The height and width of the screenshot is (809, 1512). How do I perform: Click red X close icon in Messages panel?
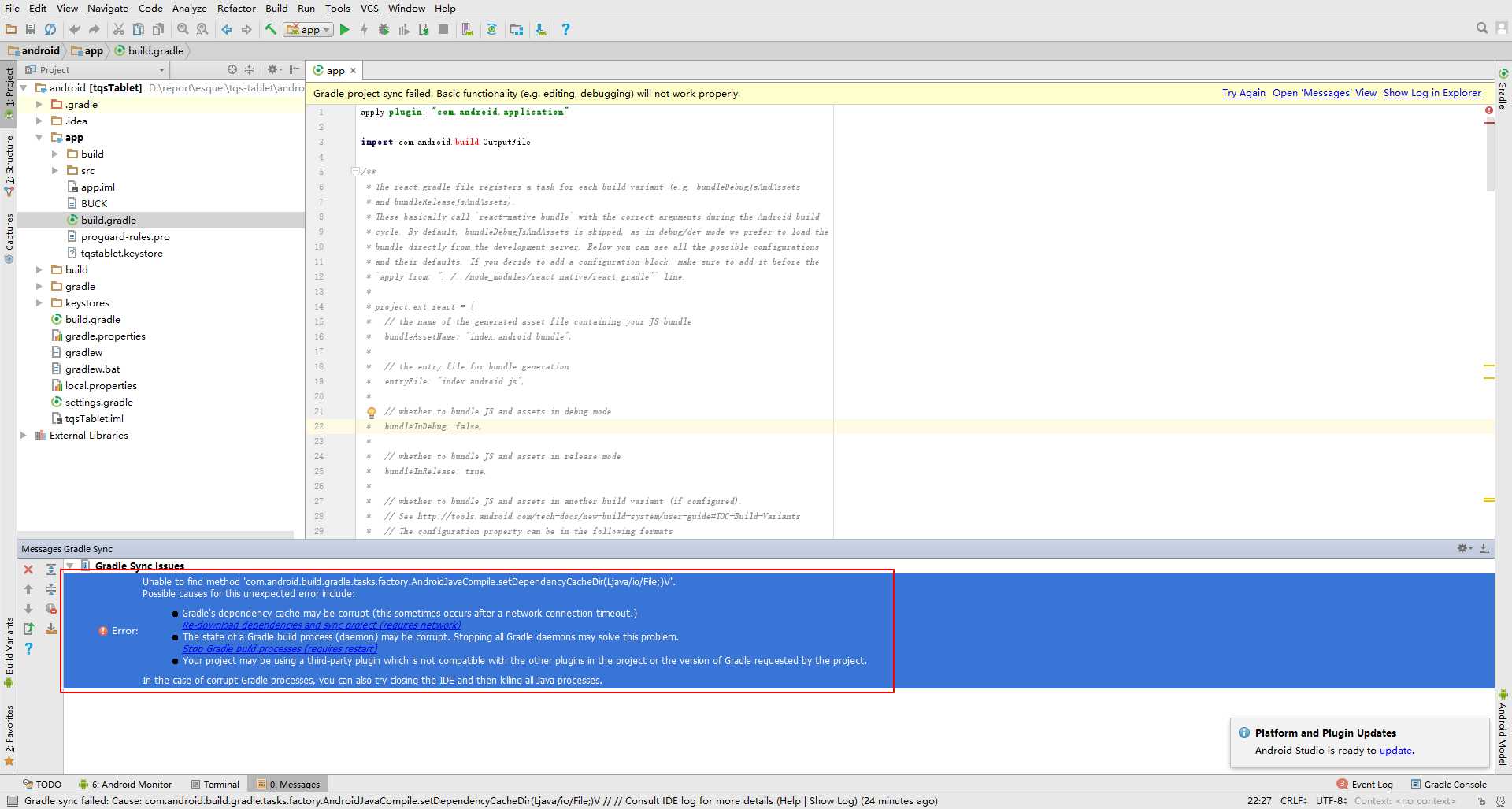point(28,570)
